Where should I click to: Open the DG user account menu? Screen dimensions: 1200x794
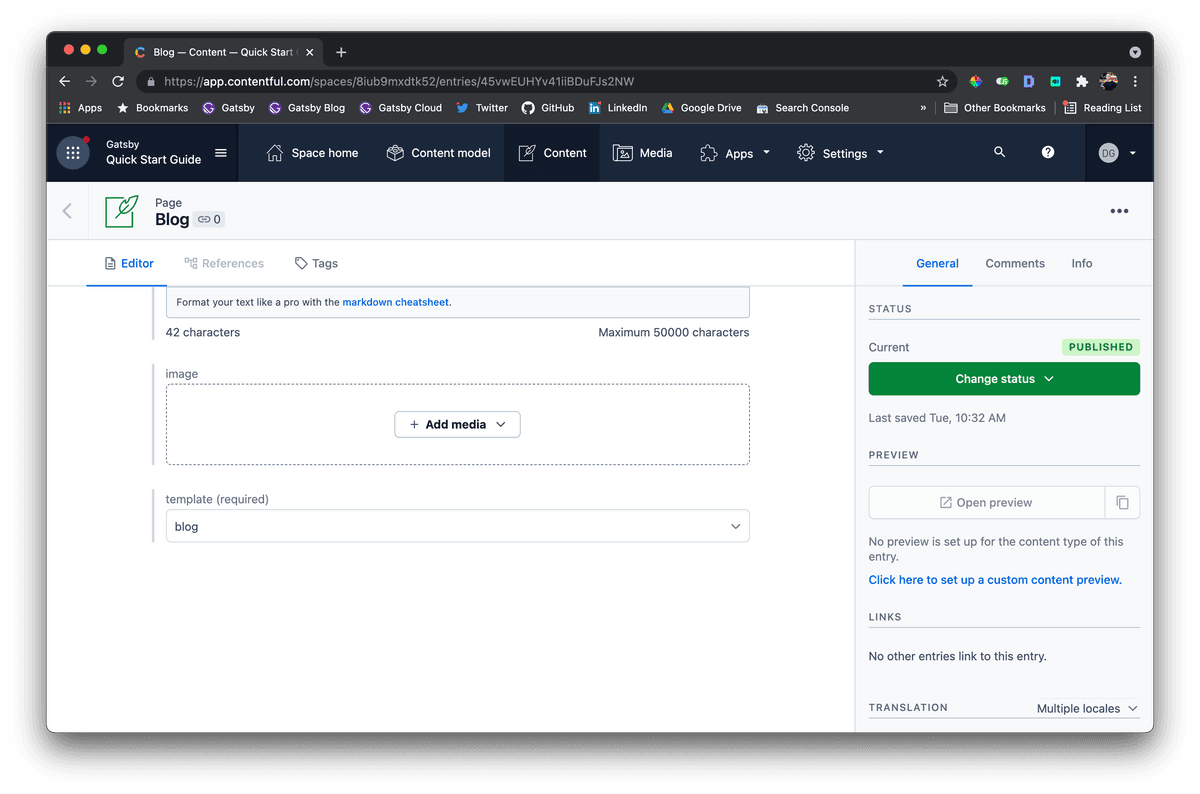click(1118, 153)
